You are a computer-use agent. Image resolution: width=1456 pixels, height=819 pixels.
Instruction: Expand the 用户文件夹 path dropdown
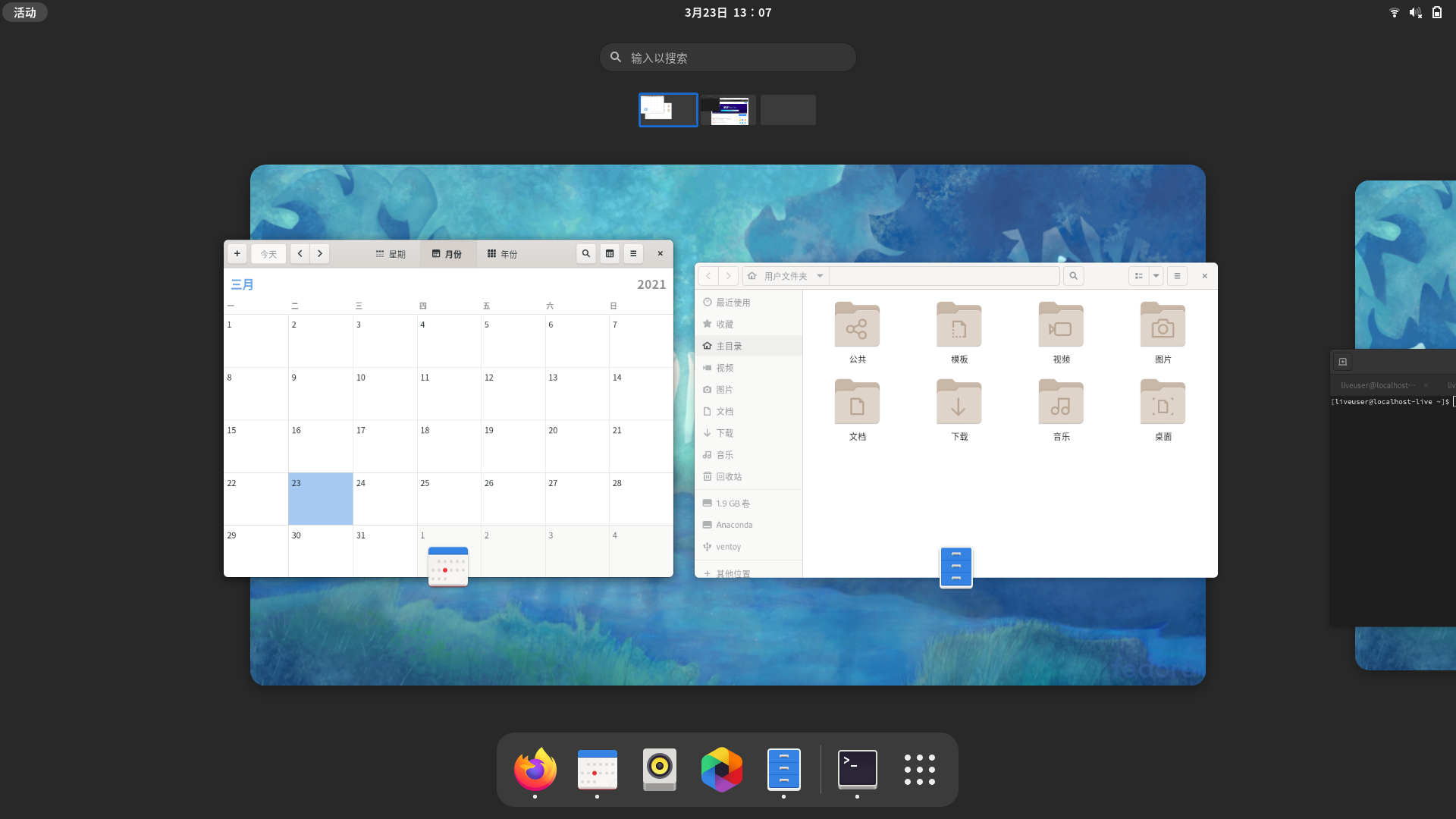pyautogui.click(x=820, y=276)
